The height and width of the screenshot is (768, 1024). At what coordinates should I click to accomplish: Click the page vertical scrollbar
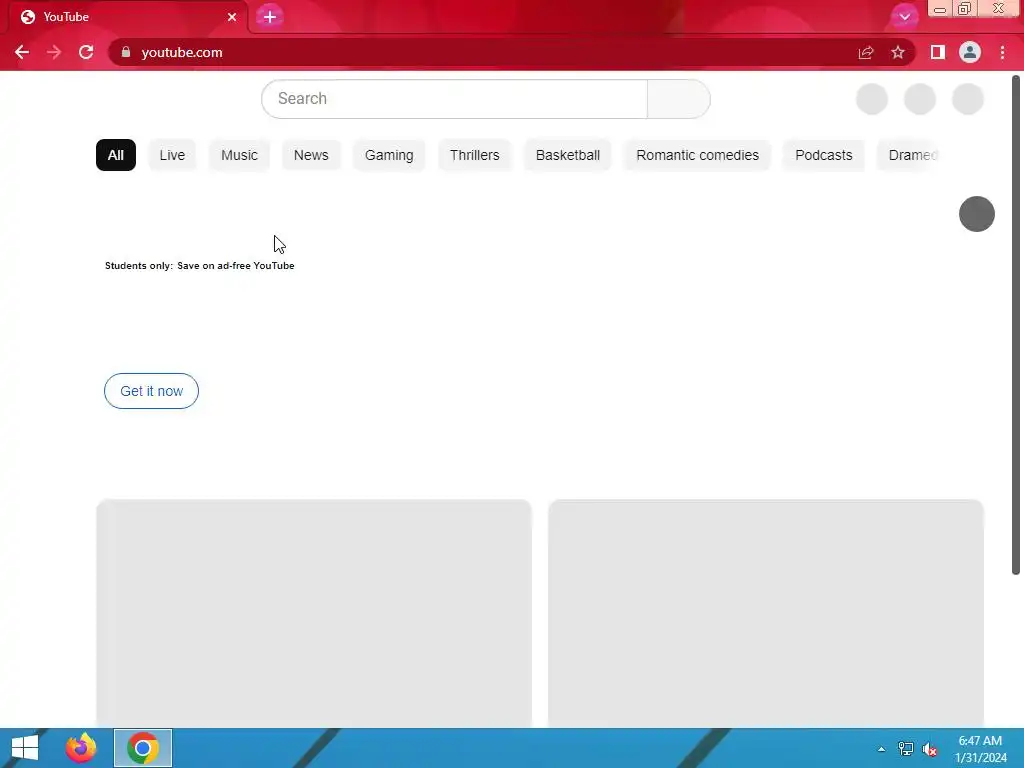coord(1016,325)
